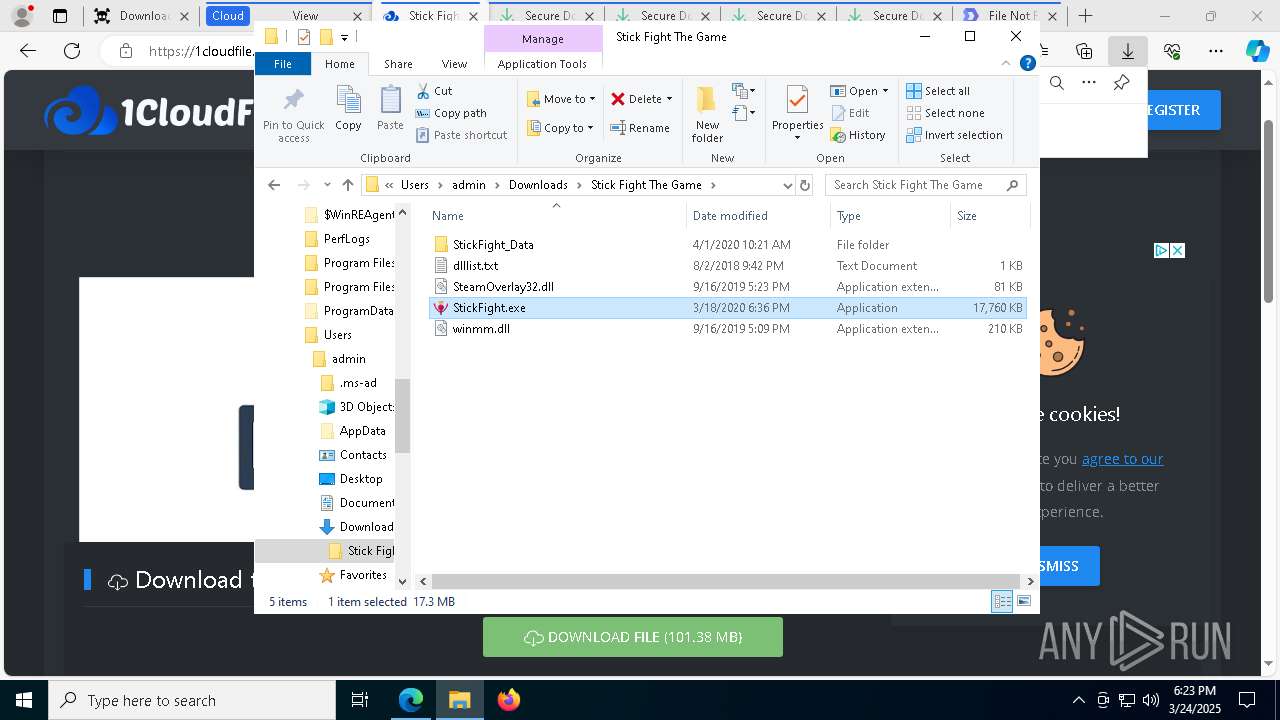Select Contacts in navigation tree
1280x720 pixels.
(362, 455)
